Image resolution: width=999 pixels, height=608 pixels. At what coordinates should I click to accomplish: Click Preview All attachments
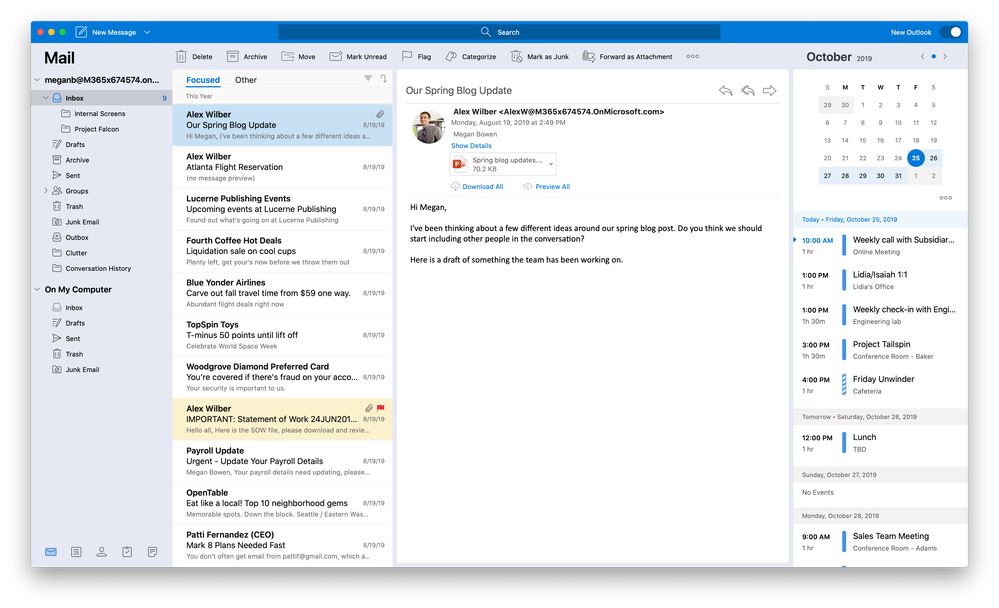click(x=547, y=187)
